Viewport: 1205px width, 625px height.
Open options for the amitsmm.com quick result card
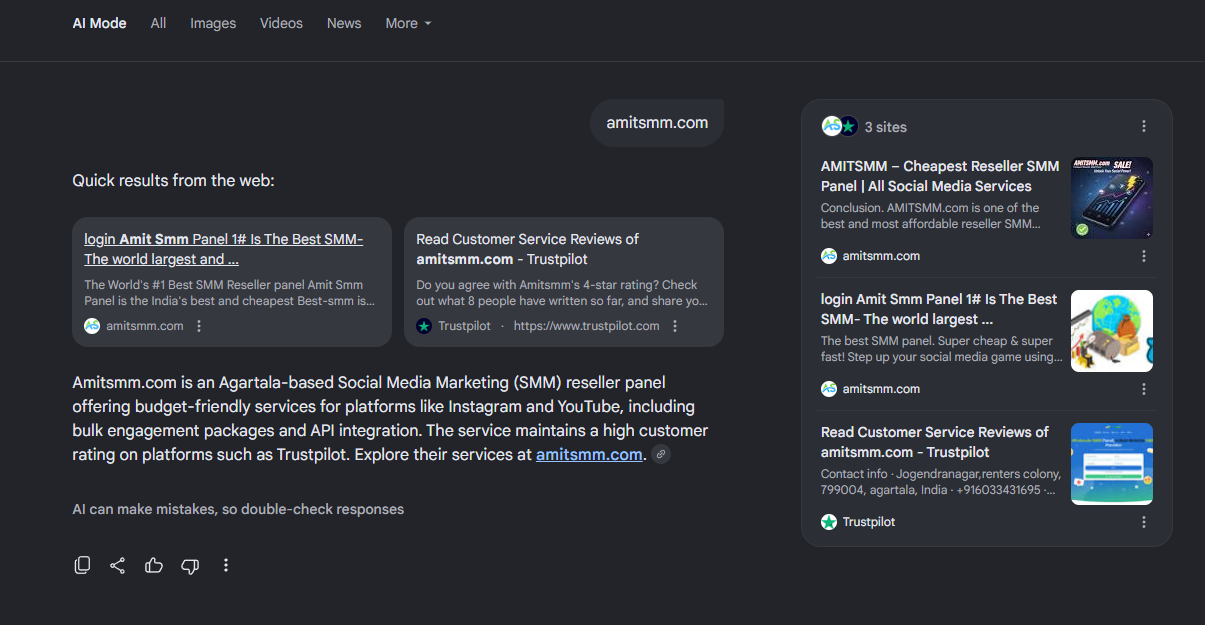point(199,326)
